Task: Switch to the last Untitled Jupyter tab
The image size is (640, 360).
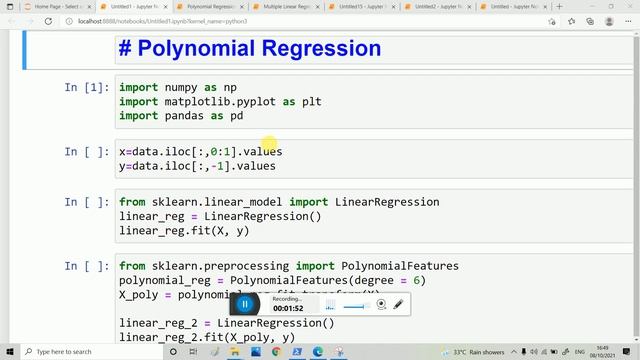Action: (x=514, y=7)
